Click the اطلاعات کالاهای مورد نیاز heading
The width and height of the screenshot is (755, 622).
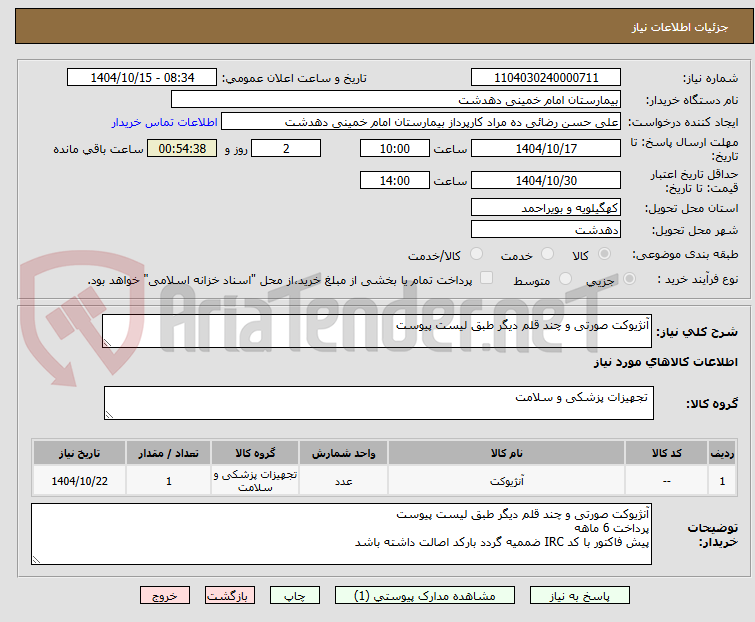click(665, 362)
